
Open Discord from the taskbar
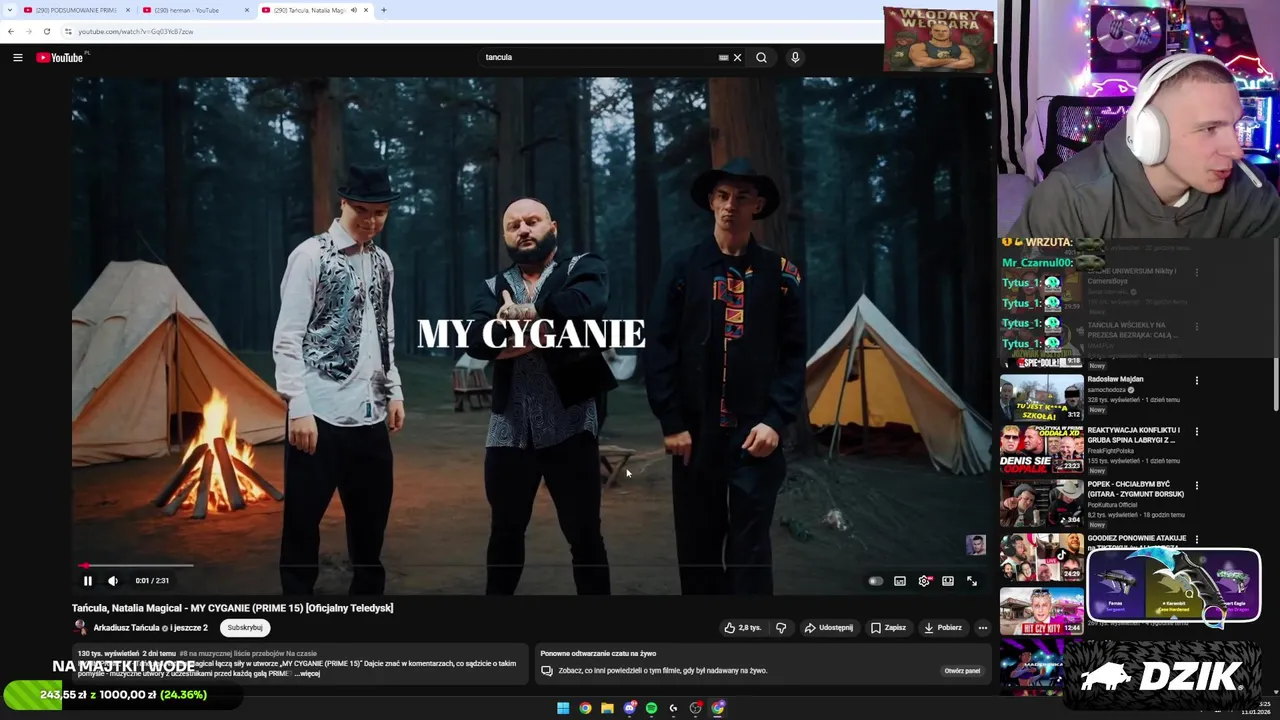[x=629, y=708]
